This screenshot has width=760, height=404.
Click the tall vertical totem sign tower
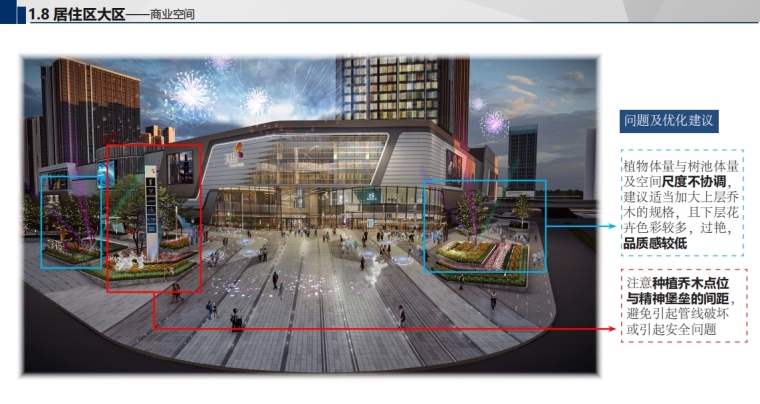[152, 215]
